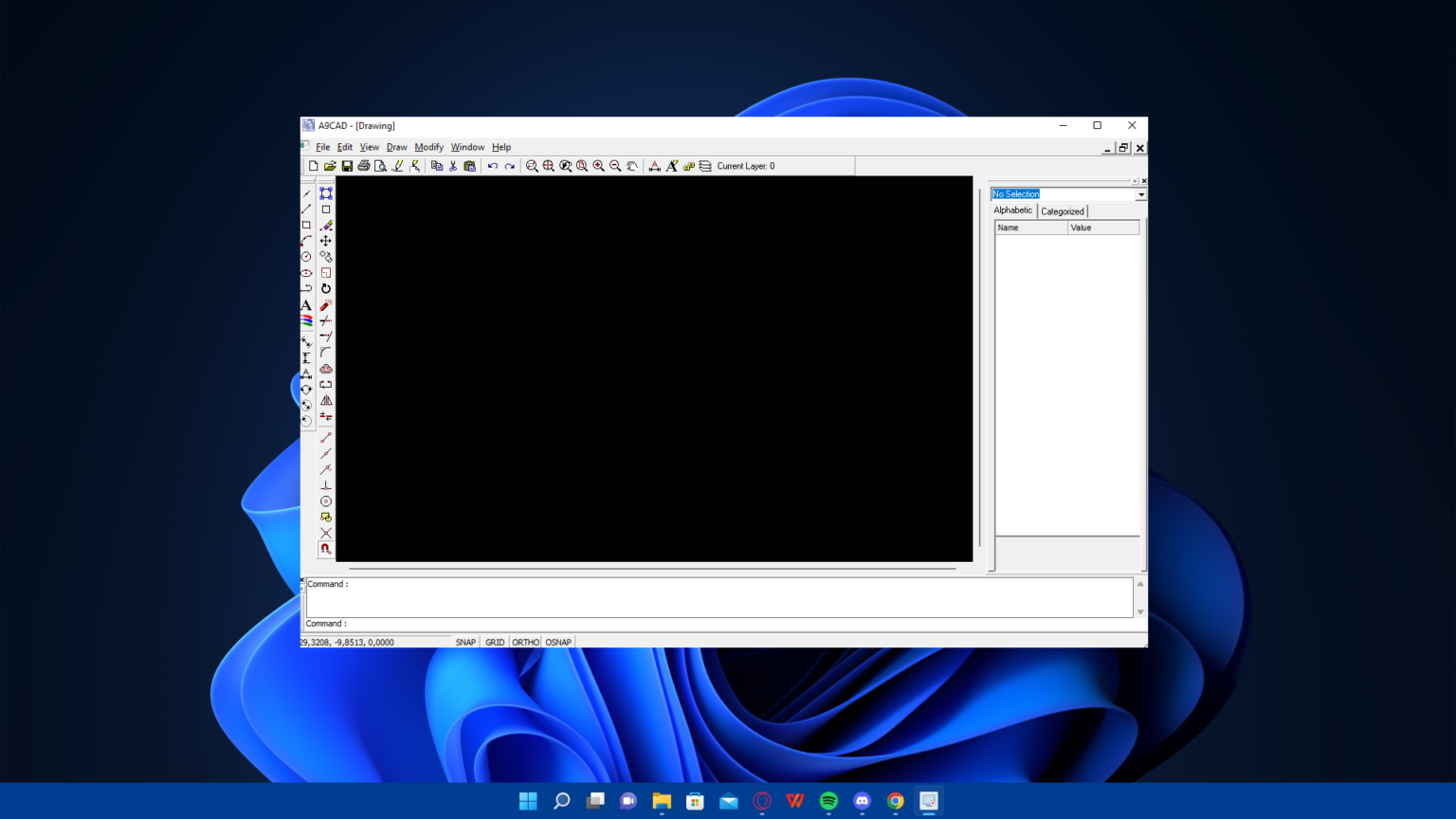This screenshot has height=819, width=1456.
Task: Switch to the Categorized tab
Action: tap(1062, 211)
